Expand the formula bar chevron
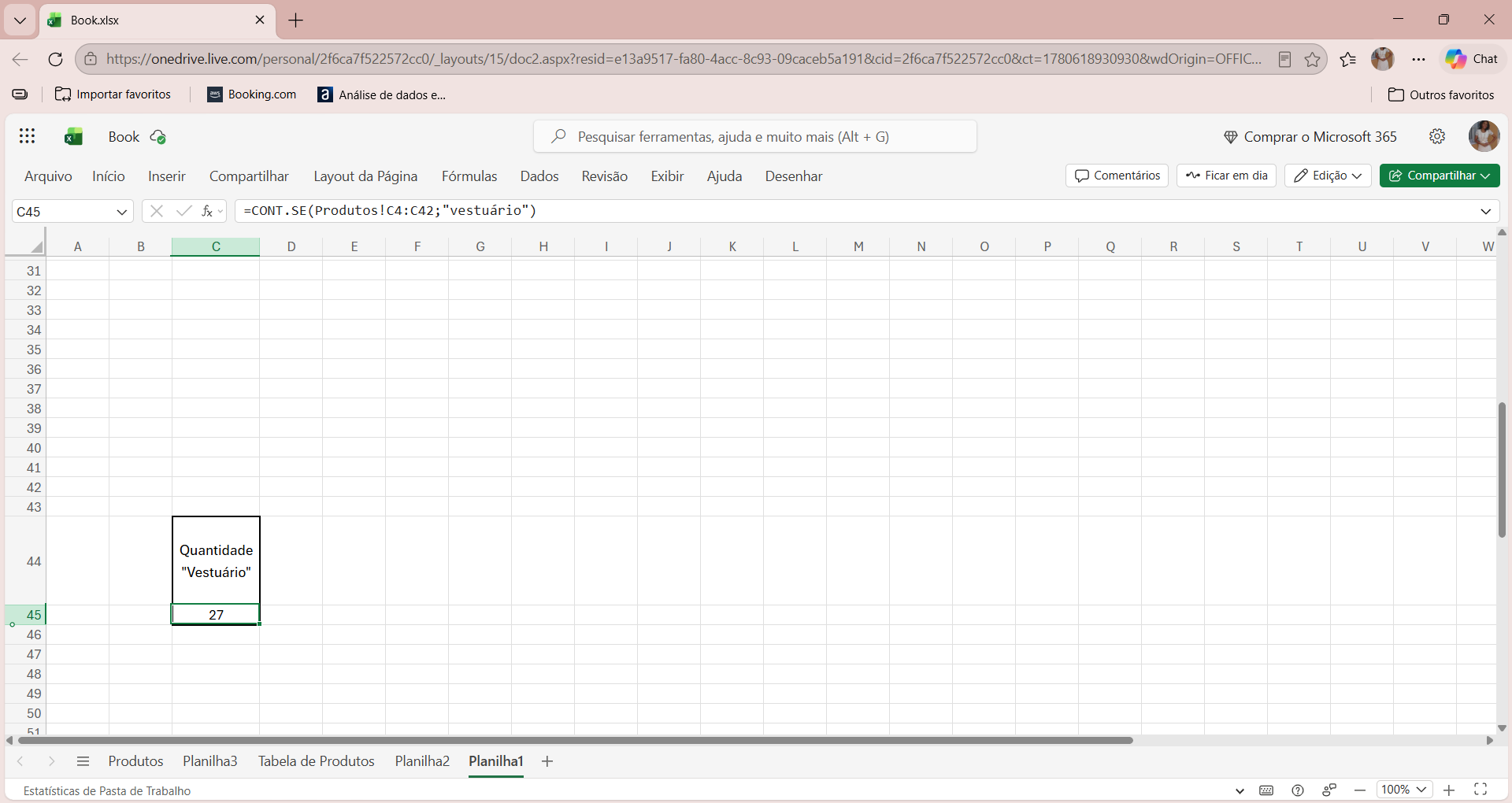The height and width of the screenshot is (803, 1512). pyautogui.click(x=1486, y=211)
